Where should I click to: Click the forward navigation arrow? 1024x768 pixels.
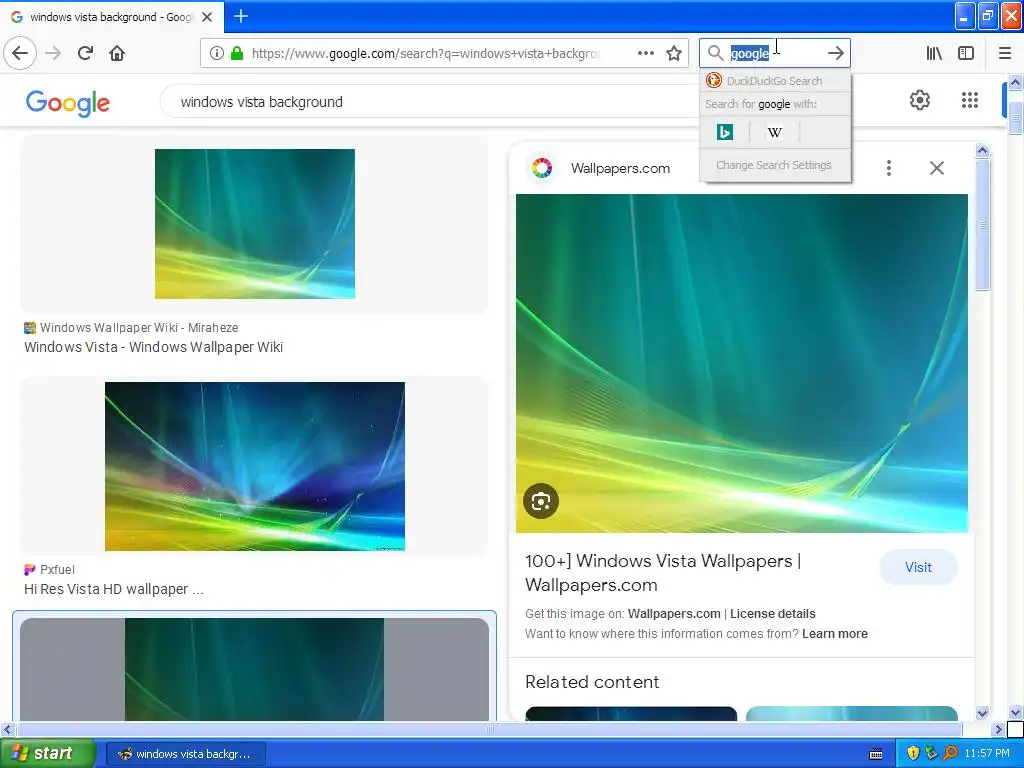(x=54, y=53)
